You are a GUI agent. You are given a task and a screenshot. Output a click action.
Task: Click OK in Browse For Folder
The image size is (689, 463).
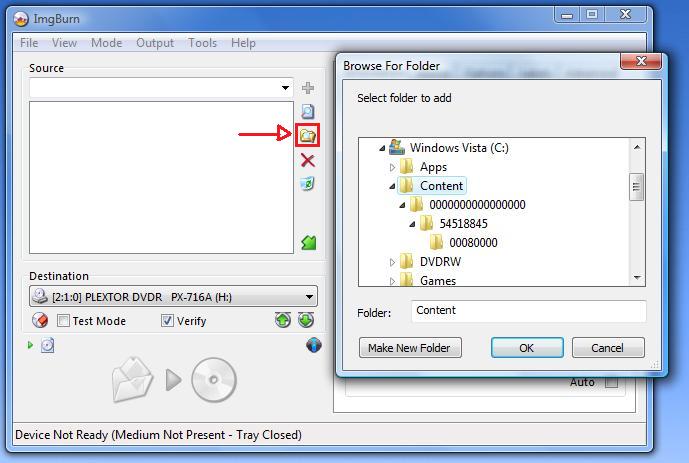pyautogui.click(x=527, y=347)
